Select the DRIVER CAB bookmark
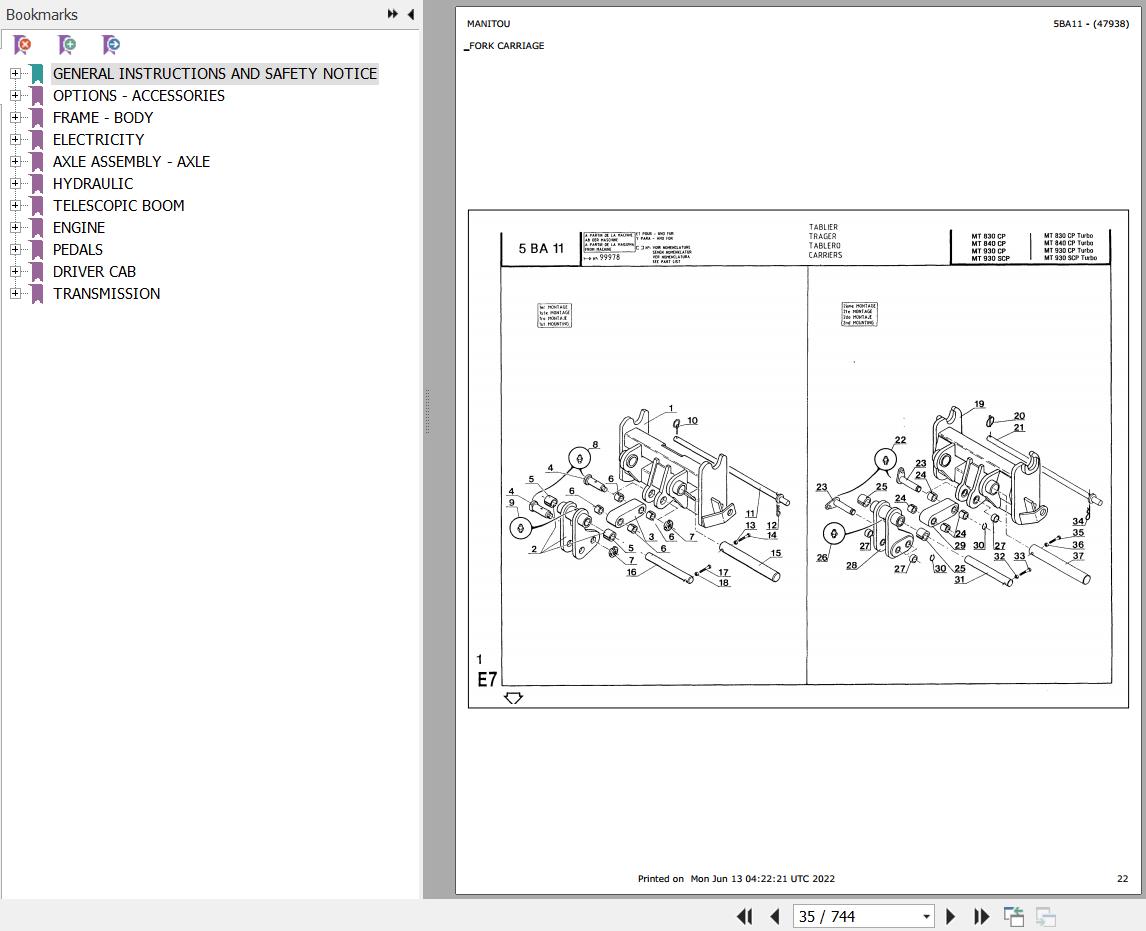This screenshot has width=1146, height=931. click(94, 272)
